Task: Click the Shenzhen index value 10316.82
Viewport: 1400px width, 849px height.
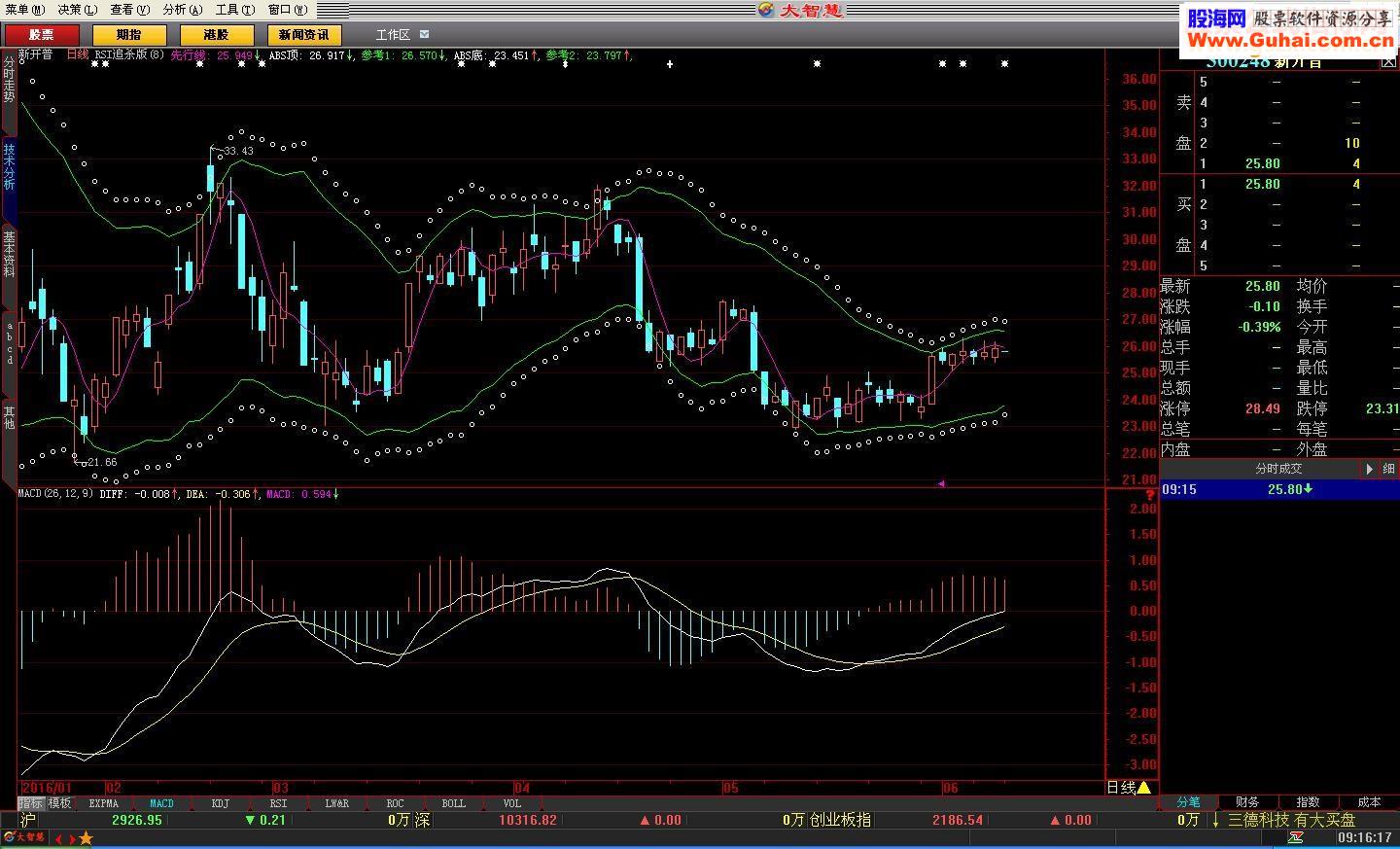Action: click(x=528, y=820)
